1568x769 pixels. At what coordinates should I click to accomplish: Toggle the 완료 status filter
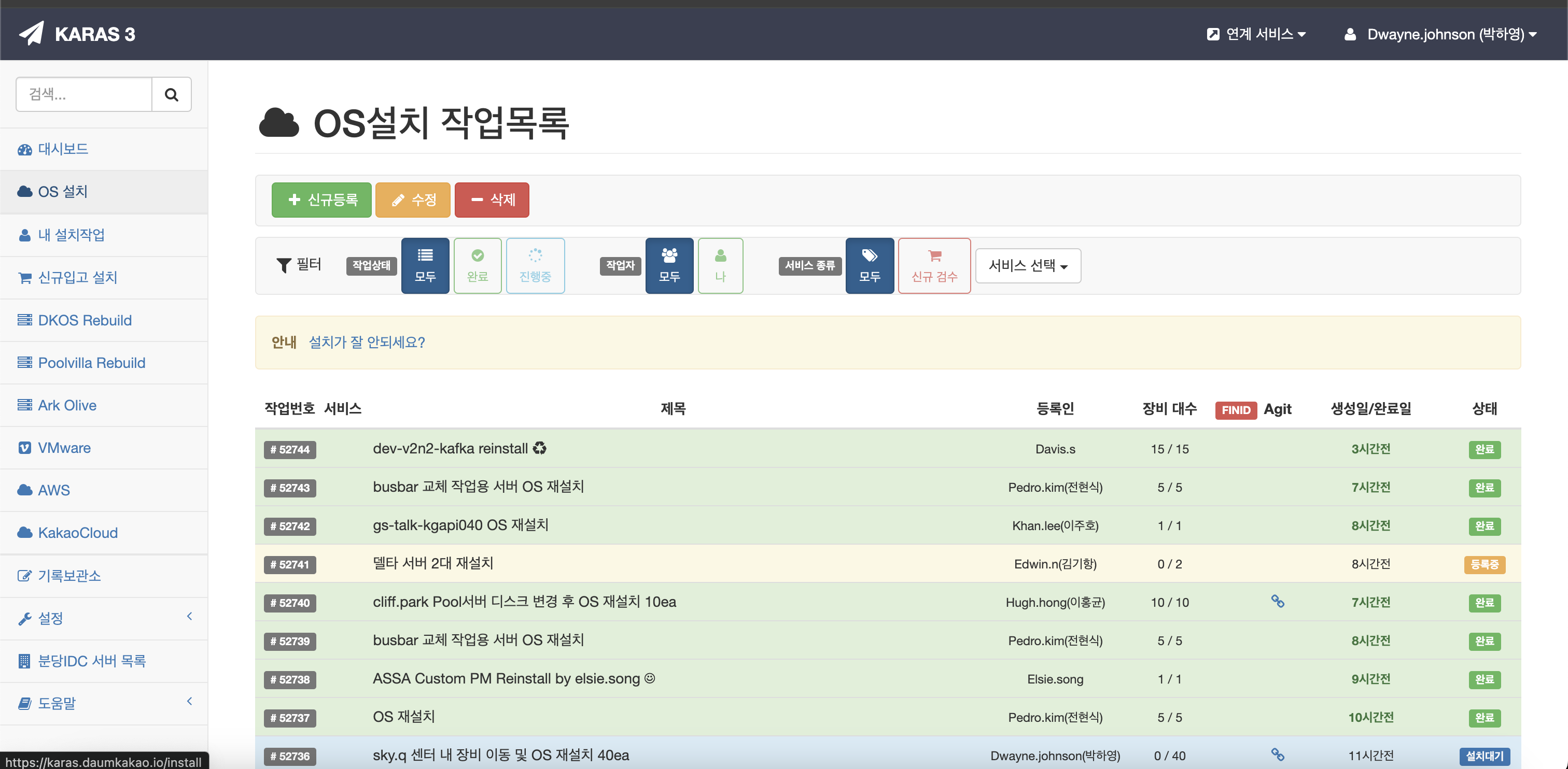pyautogui.click(x=477, y=266)
